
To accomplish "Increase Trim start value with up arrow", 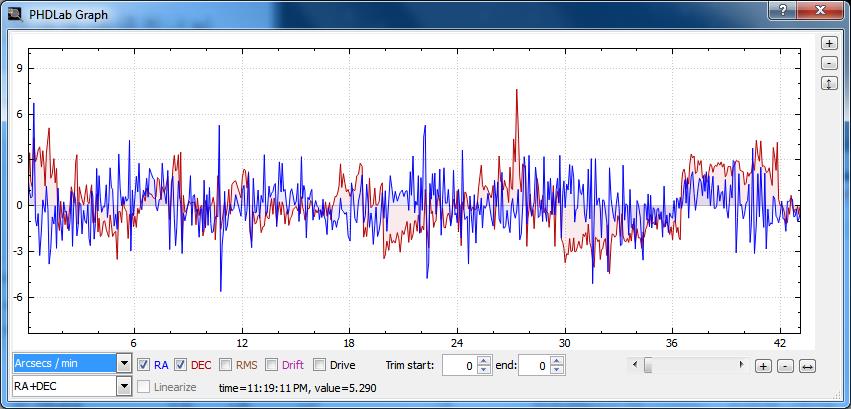I will pyautogui.click(x=484, y=361).
